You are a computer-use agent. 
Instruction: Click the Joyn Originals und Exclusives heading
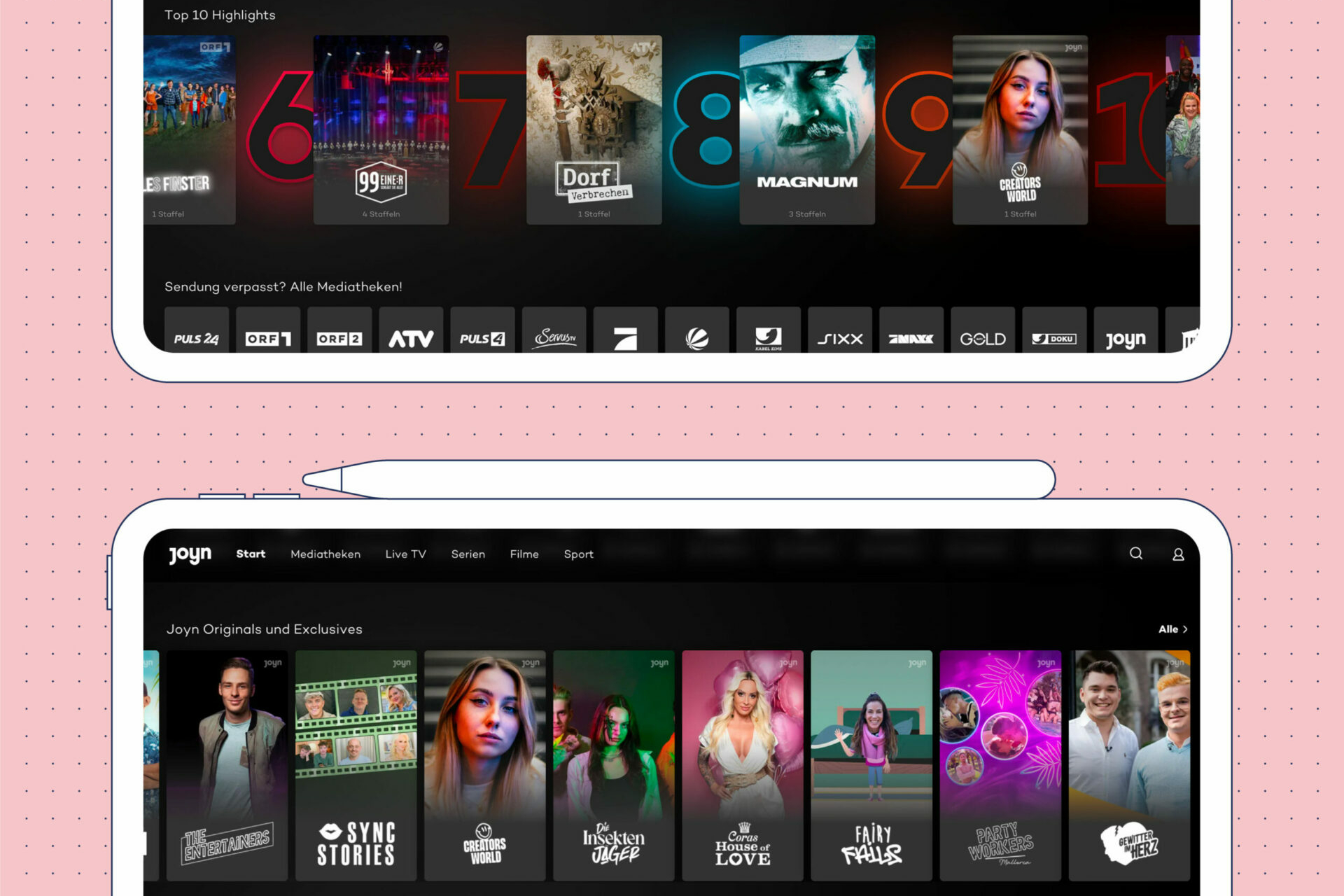tap(265, 629)
